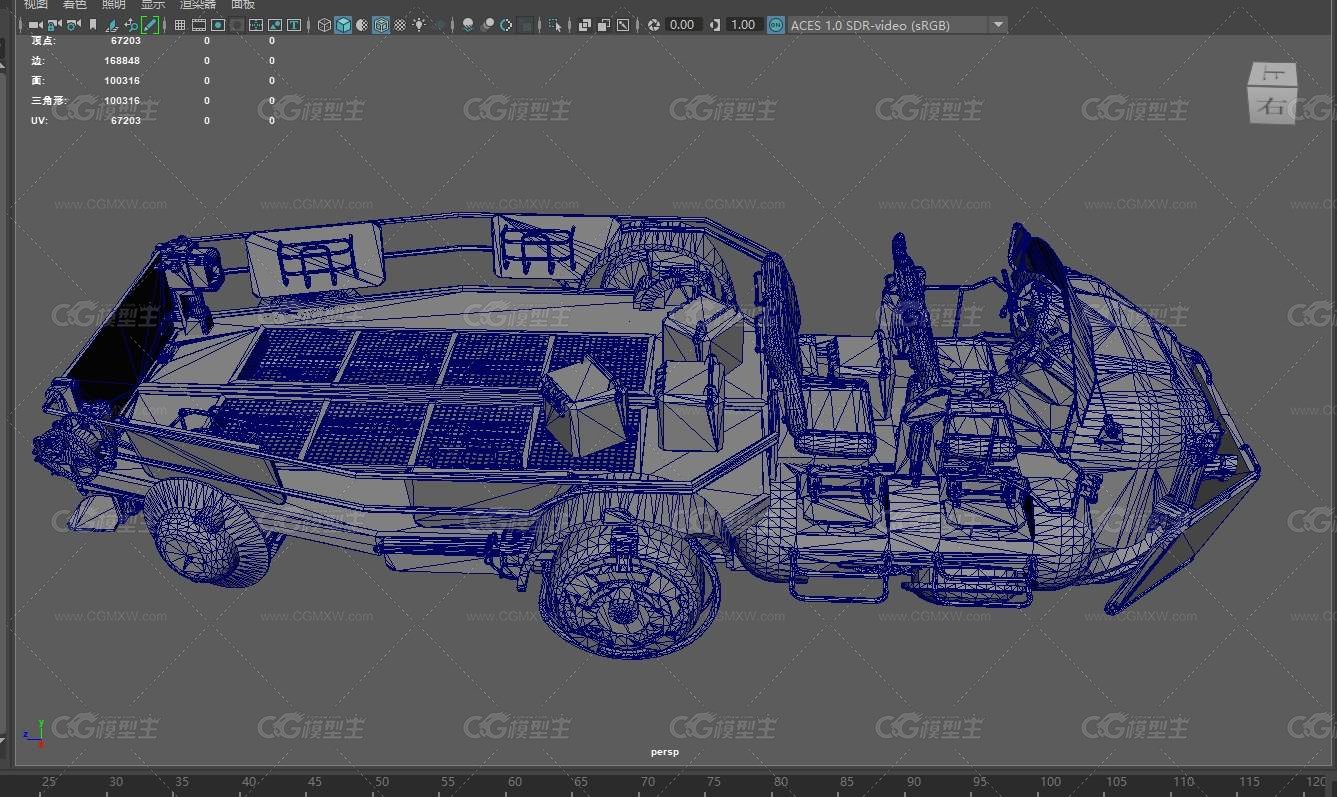Toggle the Film Gate icon
Viewport: 1337px width, 797px height.
pyautogui.click(x=199, y=25)
